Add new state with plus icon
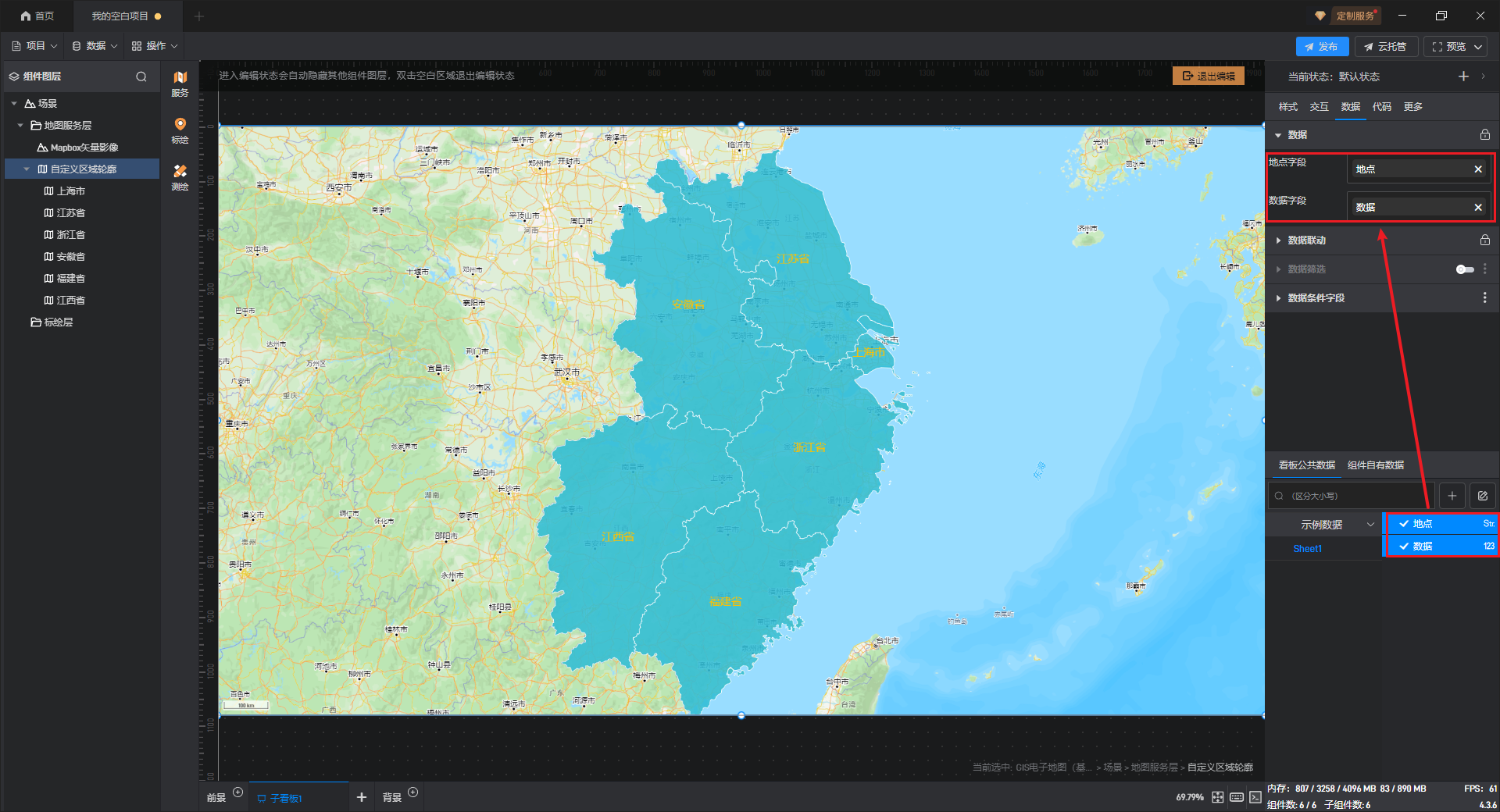Viewport: 1500px width, 812px height. pyautogui.click(x=1463, y=77)
